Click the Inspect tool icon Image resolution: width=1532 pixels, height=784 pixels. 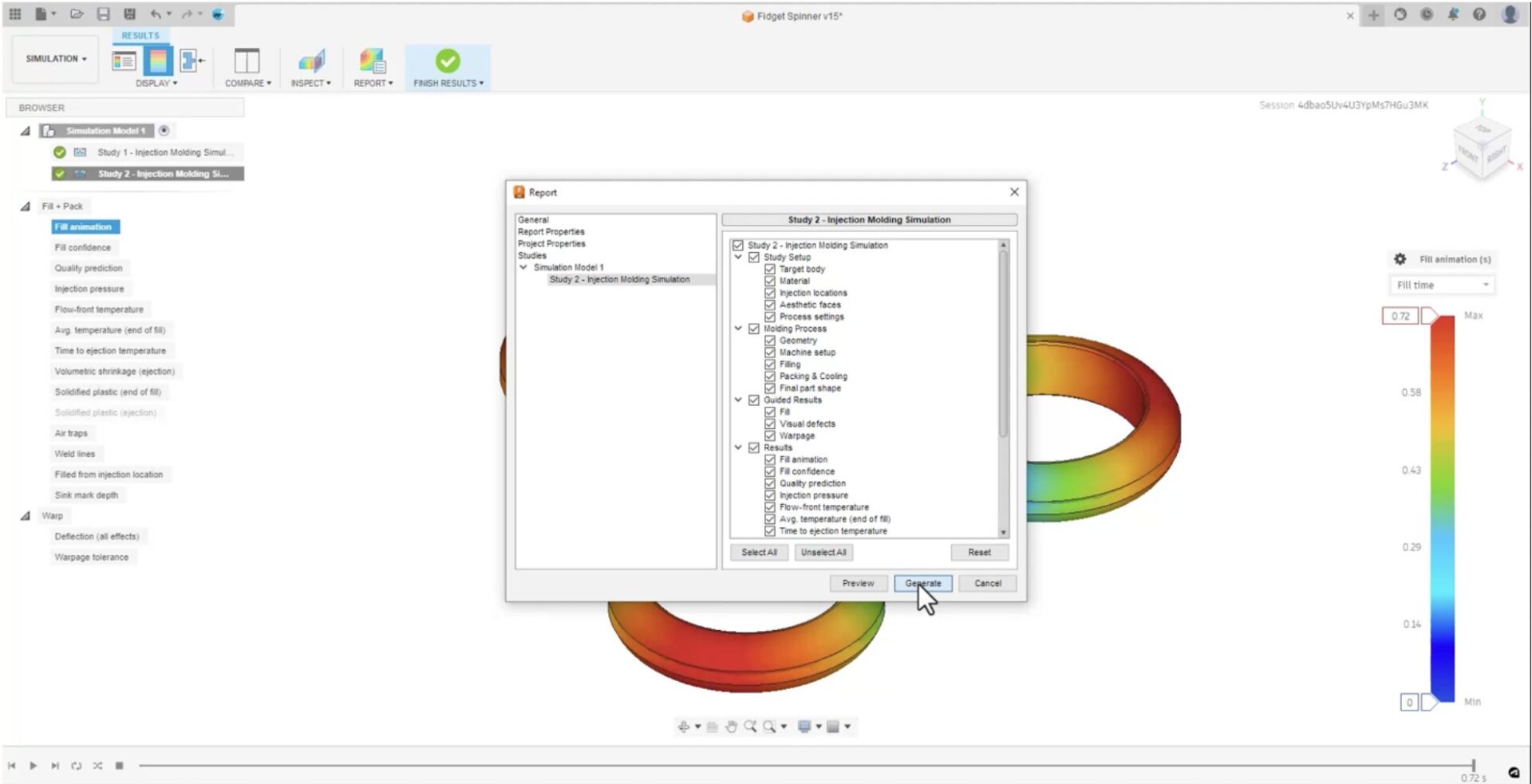pyautogui.click(x=311, y=61)
